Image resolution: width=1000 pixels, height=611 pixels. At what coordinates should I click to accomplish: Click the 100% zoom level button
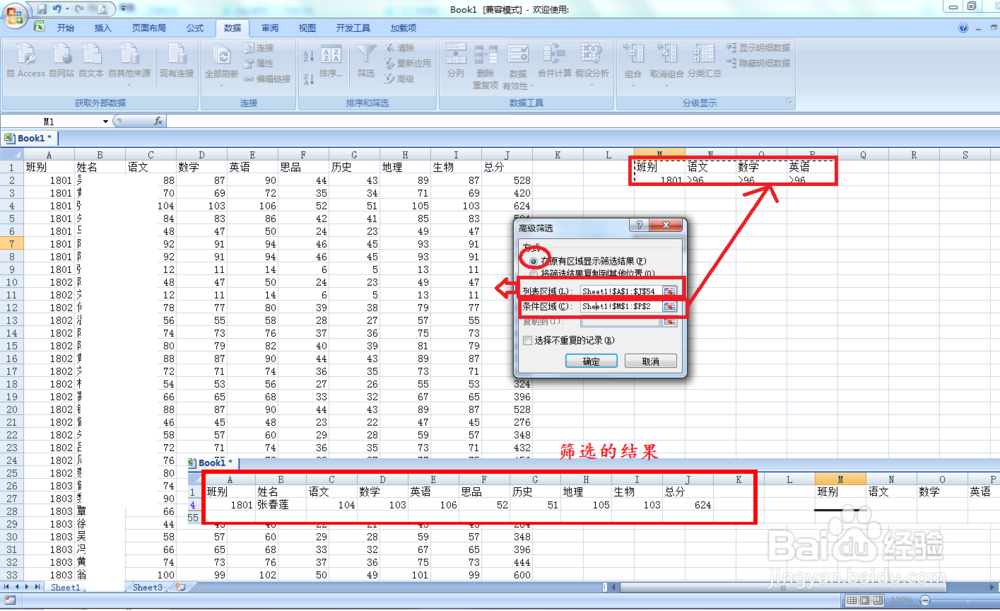[901, 600]
